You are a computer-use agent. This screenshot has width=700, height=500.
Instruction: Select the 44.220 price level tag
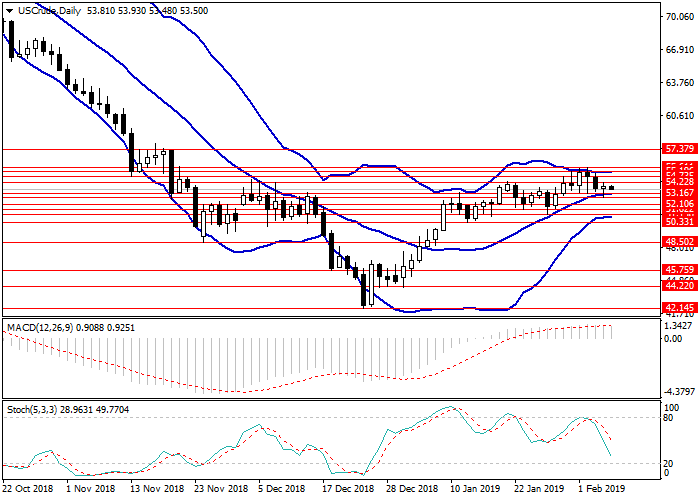click(680, 286)
